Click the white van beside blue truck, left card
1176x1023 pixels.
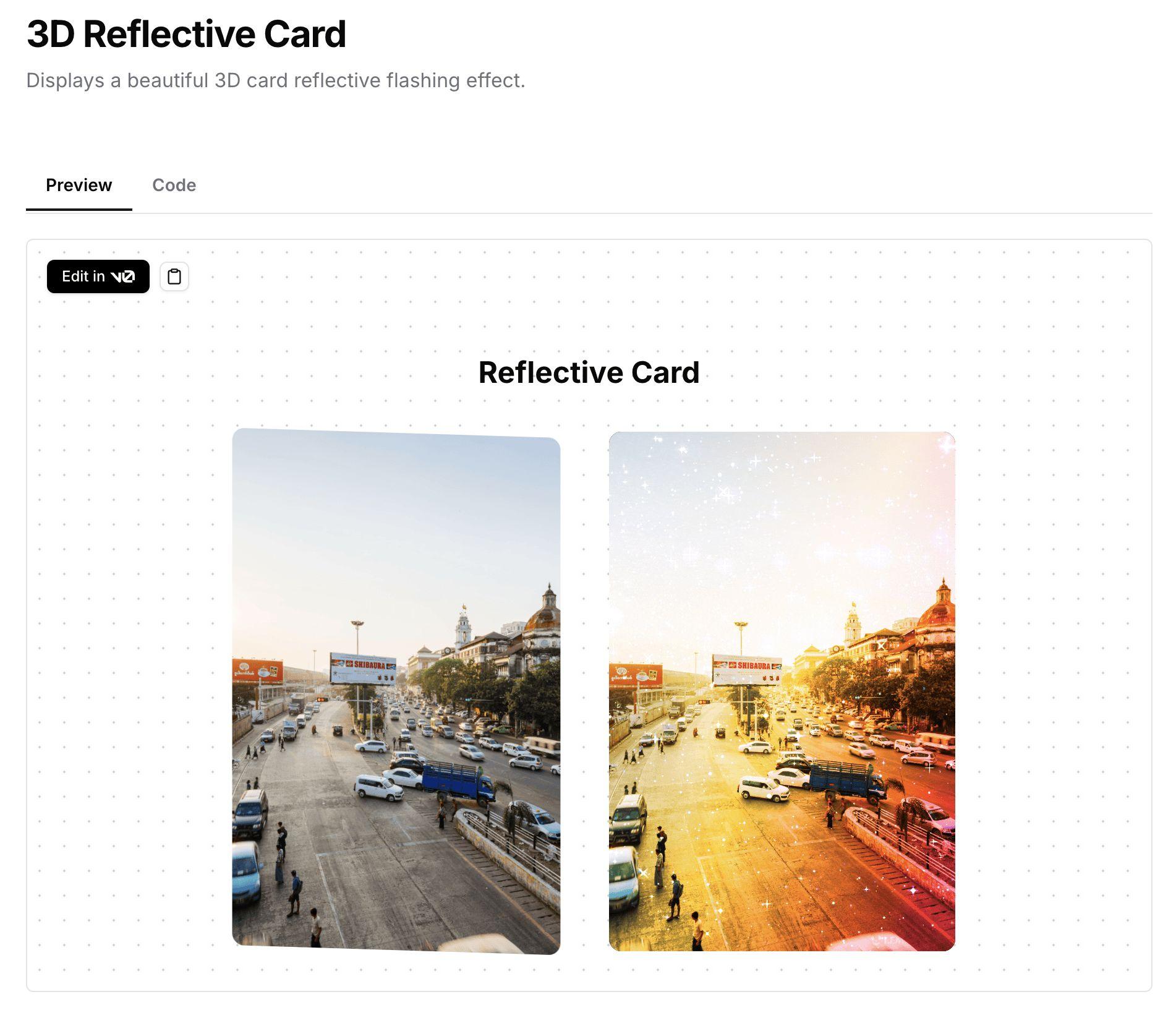[378, 787]
